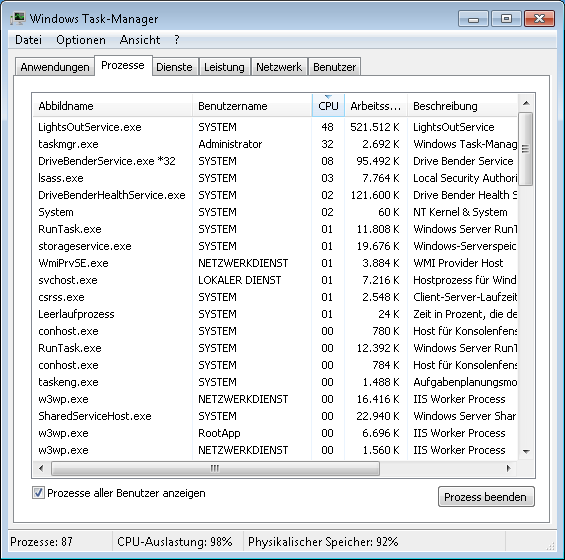Open the Optionen menu
The image size is (565, 560).
pos(81,40)
